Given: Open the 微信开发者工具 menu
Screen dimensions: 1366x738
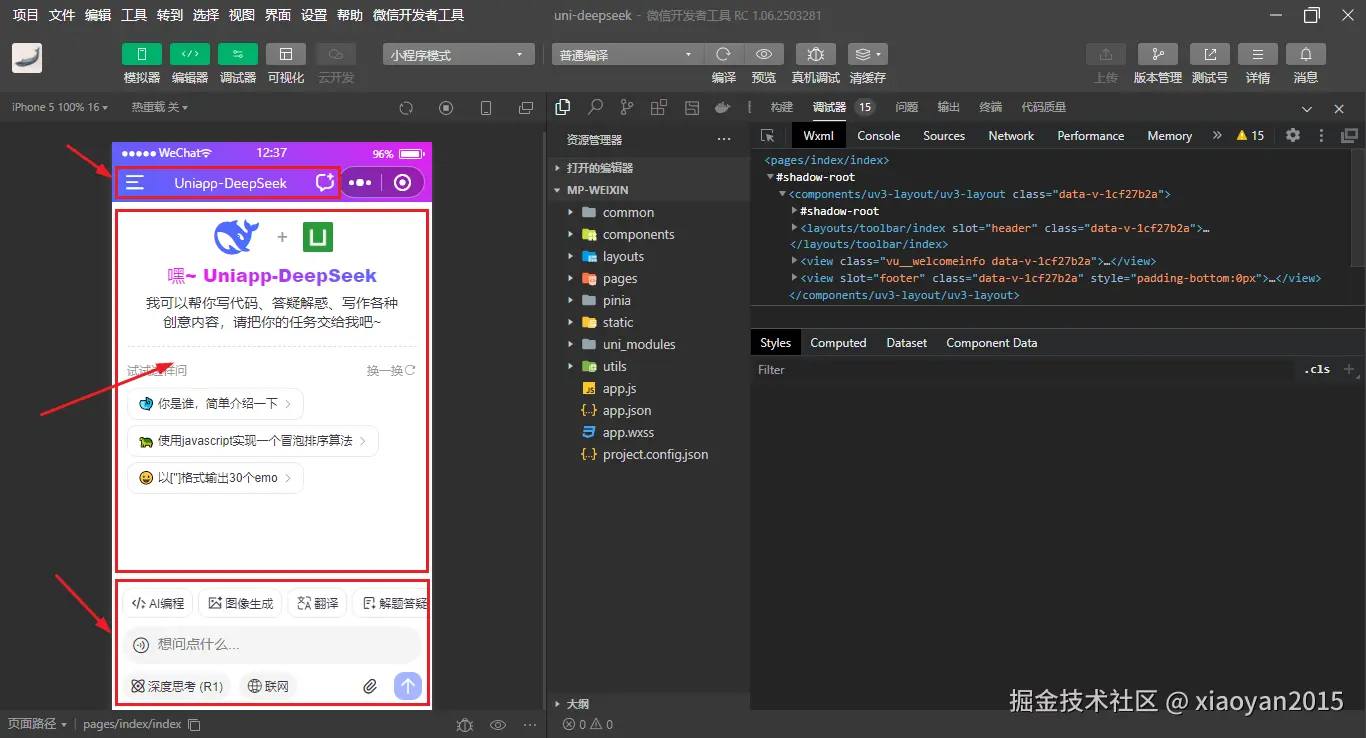Looking at the screenshot, I should (418, 15).
